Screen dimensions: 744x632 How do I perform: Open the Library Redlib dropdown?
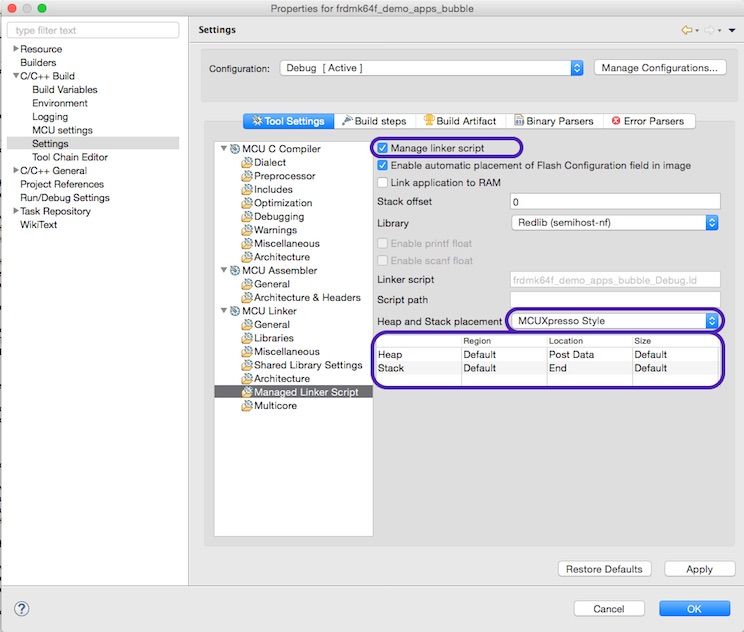pos(615,223)
